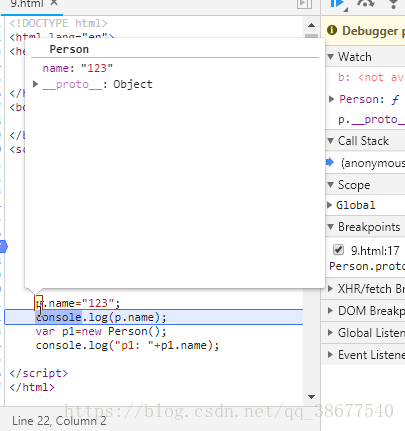The image size is (405, 431).
Task: Collapse the Breakpoints section
Action: click(330, 227)
